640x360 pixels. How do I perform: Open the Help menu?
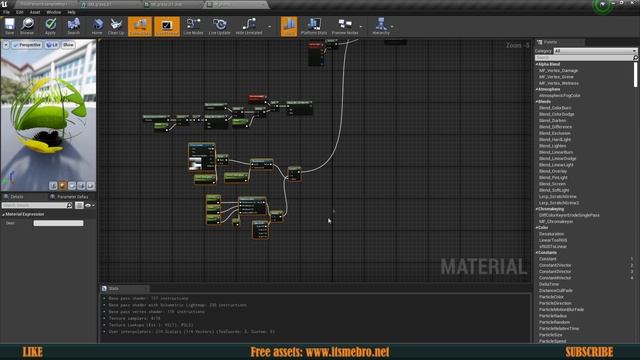(71, 12)
